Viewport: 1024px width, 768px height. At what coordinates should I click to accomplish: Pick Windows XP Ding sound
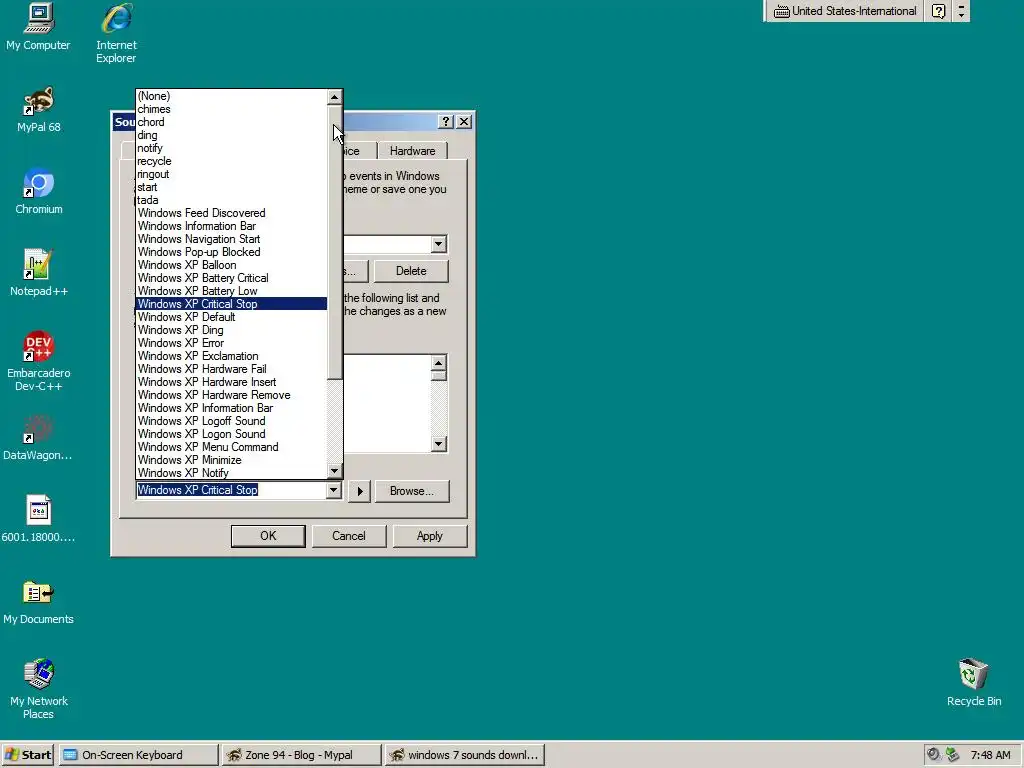(x=231, y=330)
